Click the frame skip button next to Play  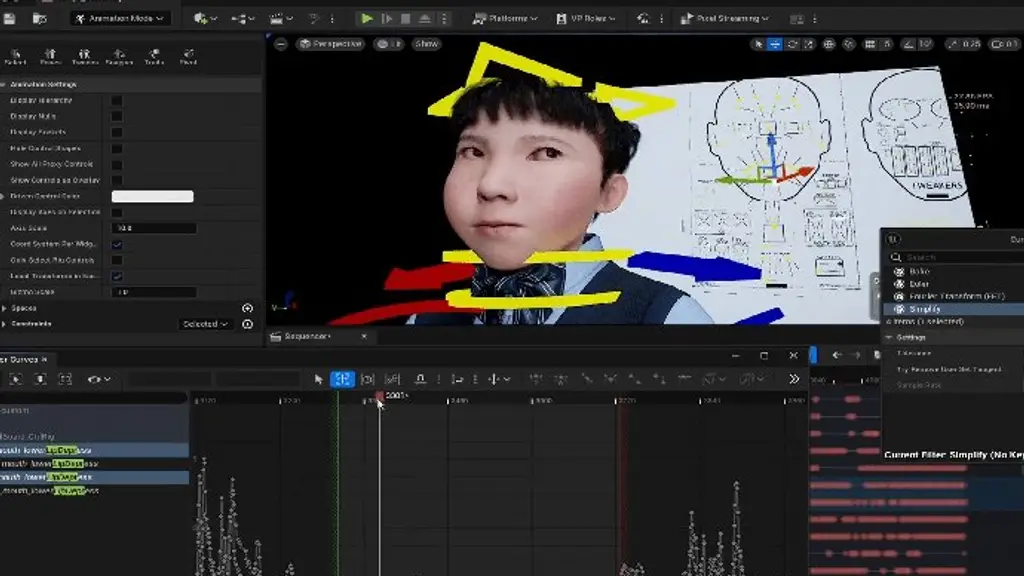(387, 18)
